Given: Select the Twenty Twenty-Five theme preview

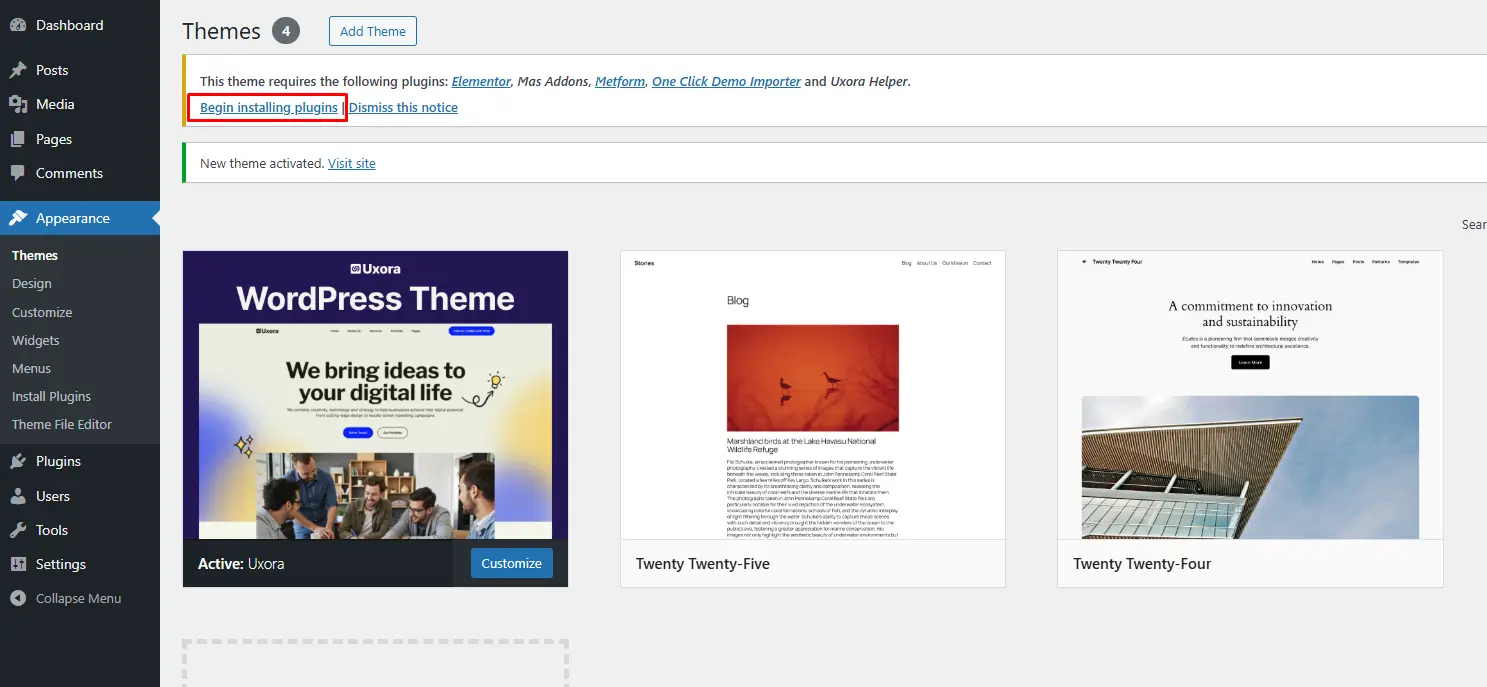Looking at the screenshot, I should tap(812, 395).
